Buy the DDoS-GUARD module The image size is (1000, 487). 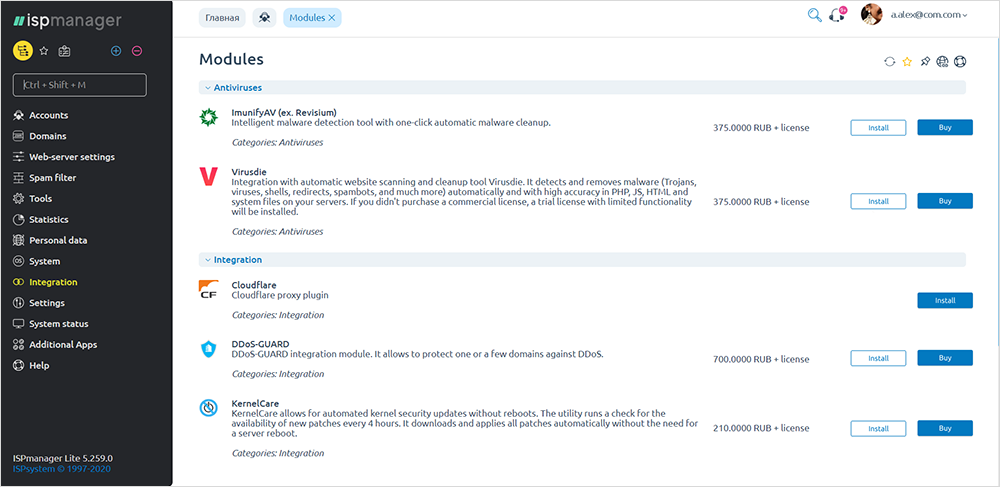pyautogui.click(x=945, y=358)
